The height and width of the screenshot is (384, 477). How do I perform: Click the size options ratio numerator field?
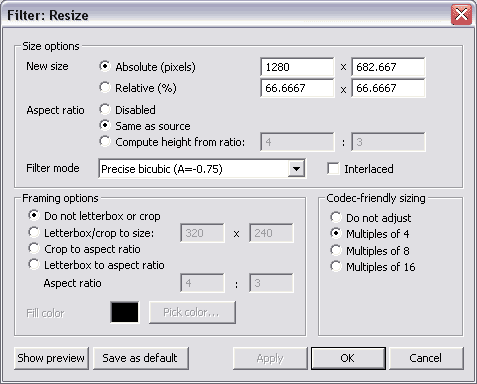click(x=297, y=142)
